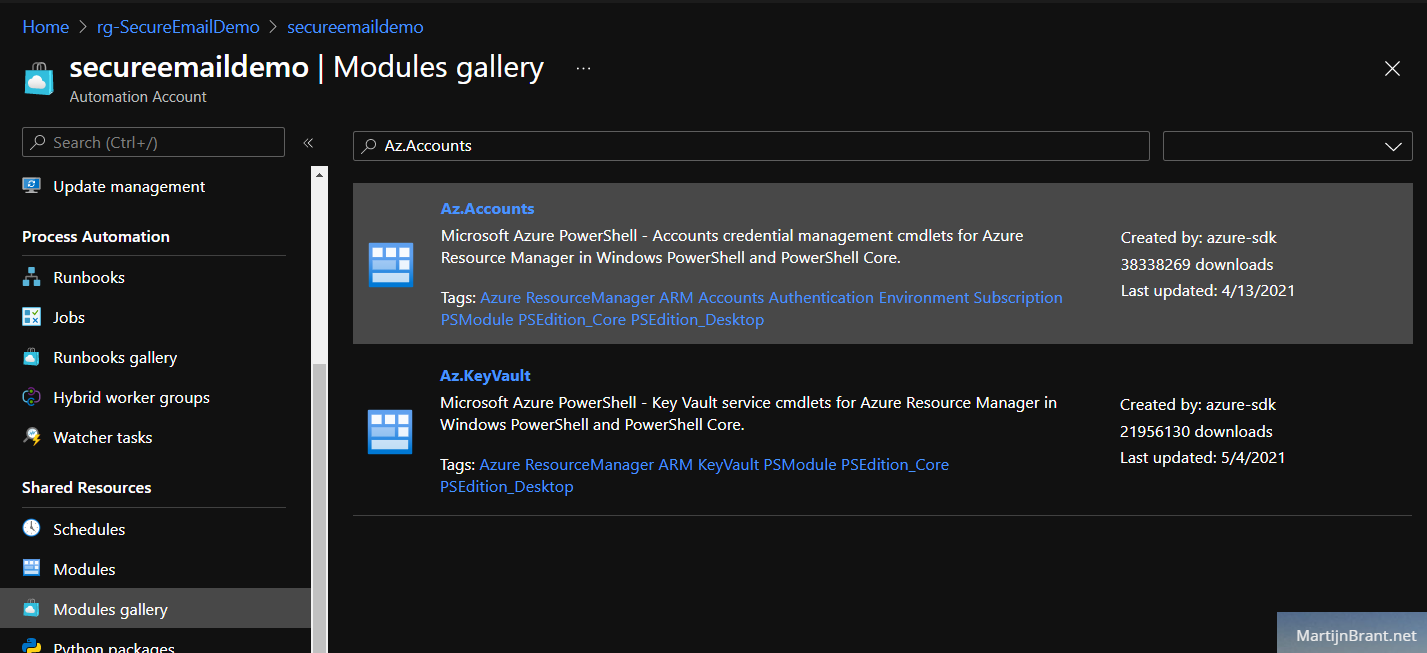Click the secureemaildemo breadcrumb link

tap(355, 27)
